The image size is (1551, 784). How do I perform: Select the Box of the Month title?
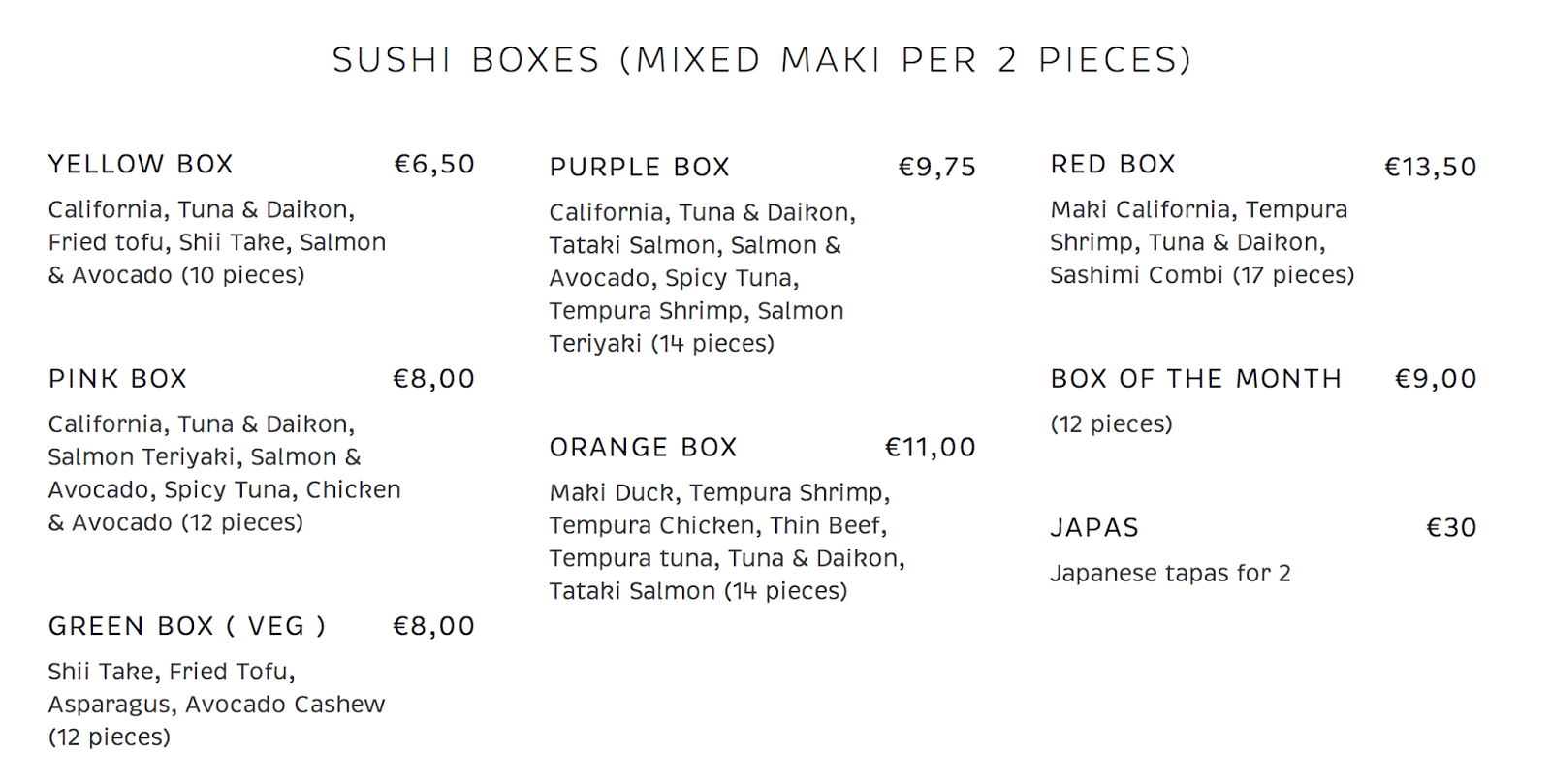(1196, 378)
